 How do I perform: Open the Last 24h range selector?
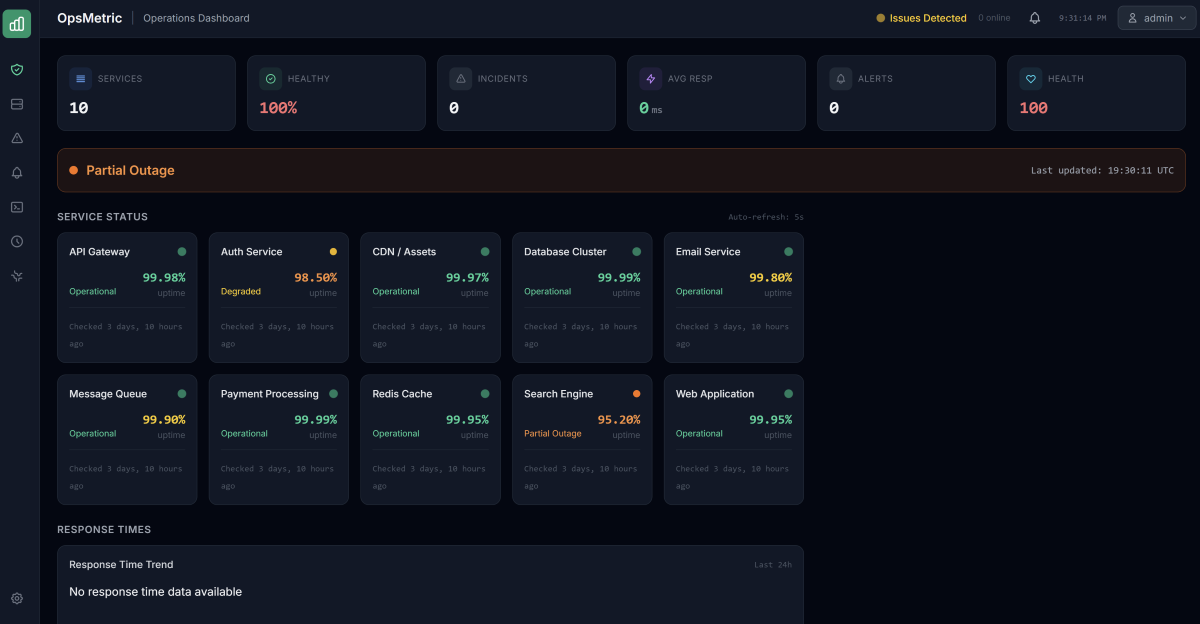point(772,563)
